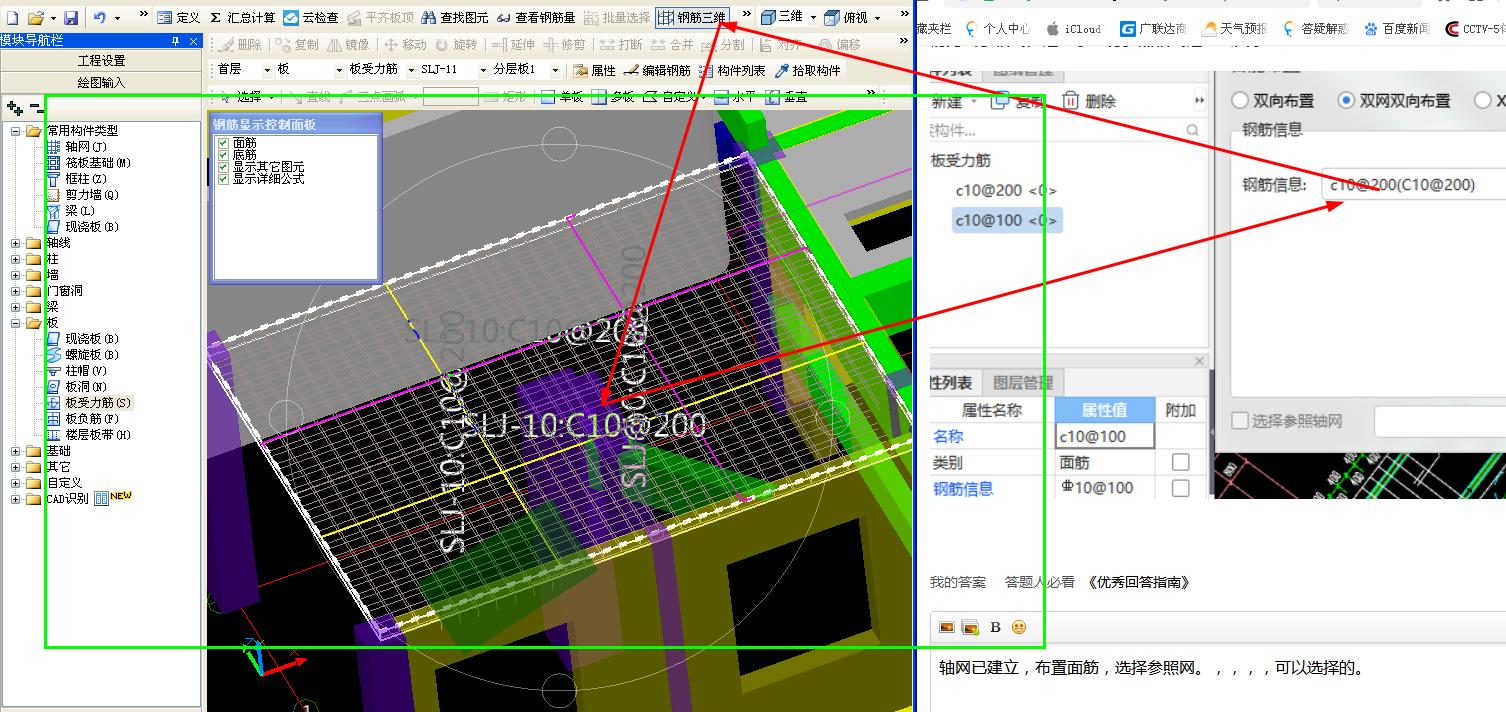The image size is (1506, 712).
Task: Open the folder icon in top toolbar
Action: (35, 18)
